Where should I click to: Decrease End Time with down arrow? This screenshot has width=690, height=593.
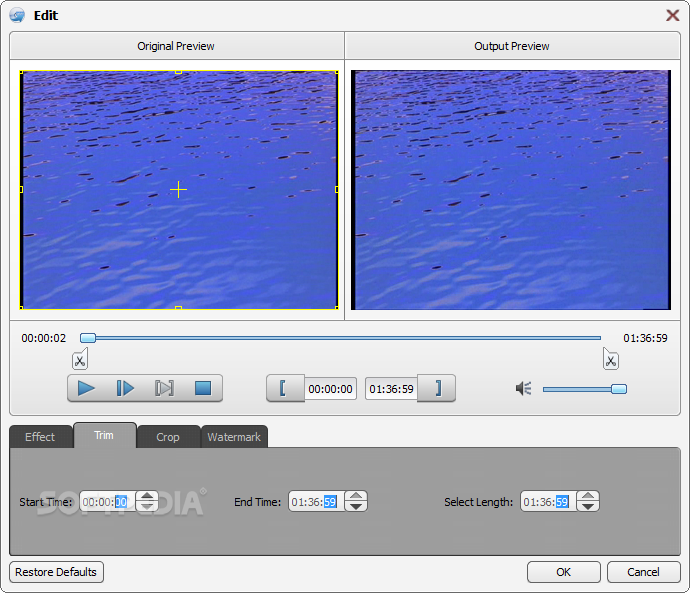(356, 506)
